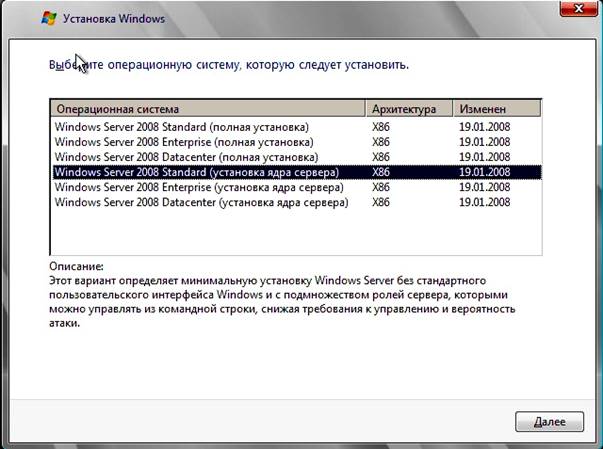The height and width of the screenshot is (449, 603).
Task: Click X86 in Datacenter полная установка row
Action: (381, 157)
